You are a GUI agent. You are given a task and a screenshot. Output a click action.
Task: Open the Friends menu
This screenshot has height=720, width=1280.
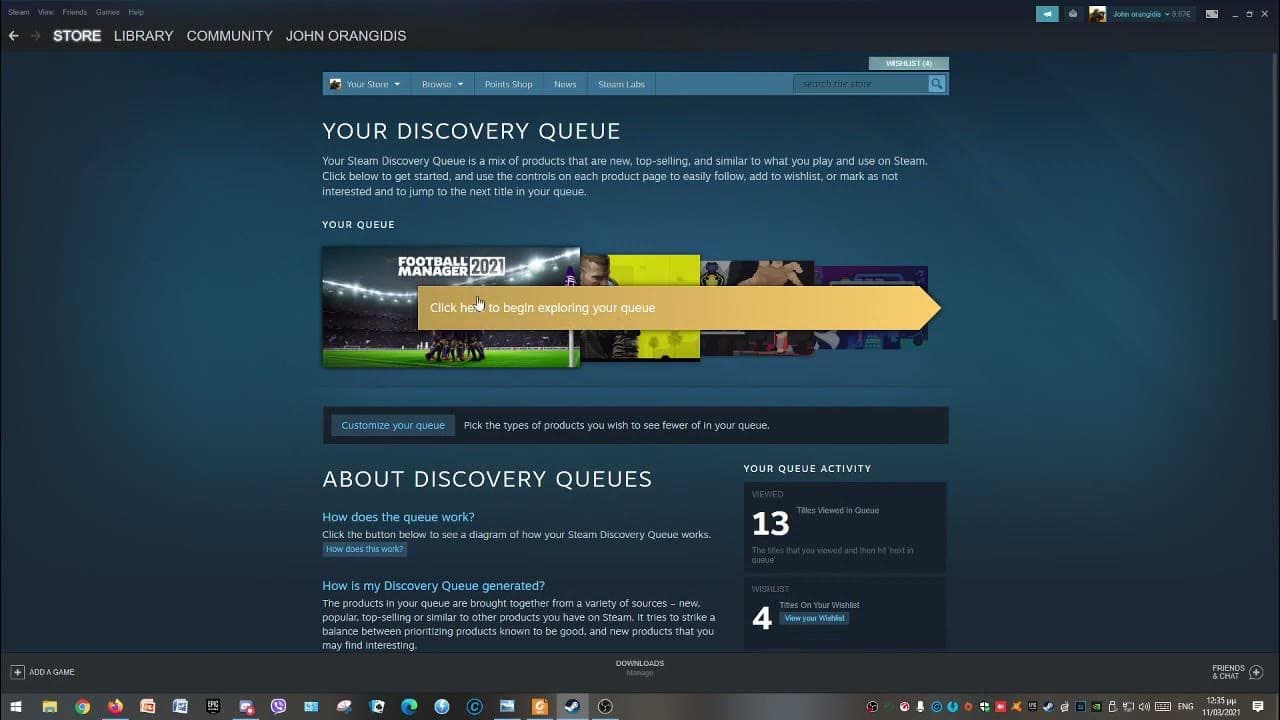pos(74,12)
